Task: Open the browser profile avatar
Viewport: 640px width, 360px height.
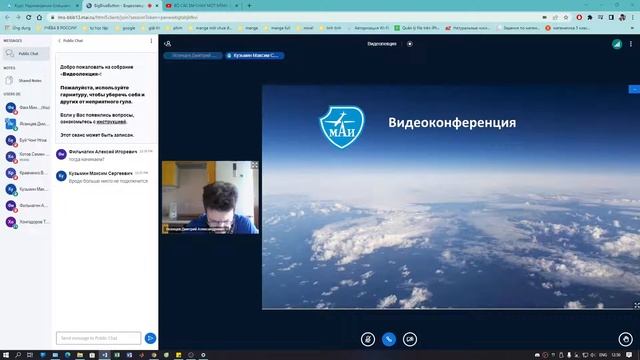Action: (x=622, y=18)
